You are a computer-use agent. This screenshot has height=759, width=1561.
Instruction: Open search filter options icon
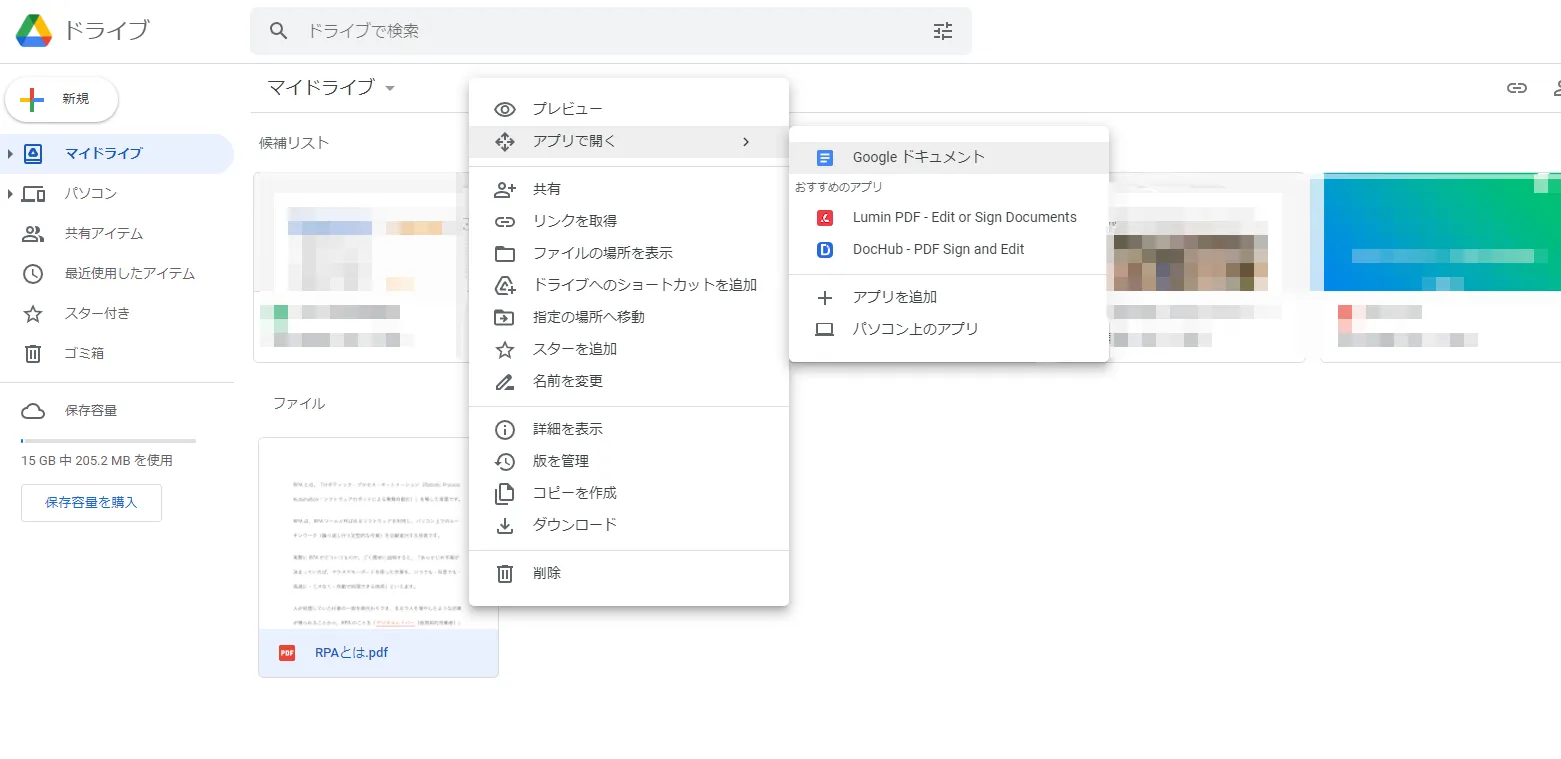click(x=943, y=31)
